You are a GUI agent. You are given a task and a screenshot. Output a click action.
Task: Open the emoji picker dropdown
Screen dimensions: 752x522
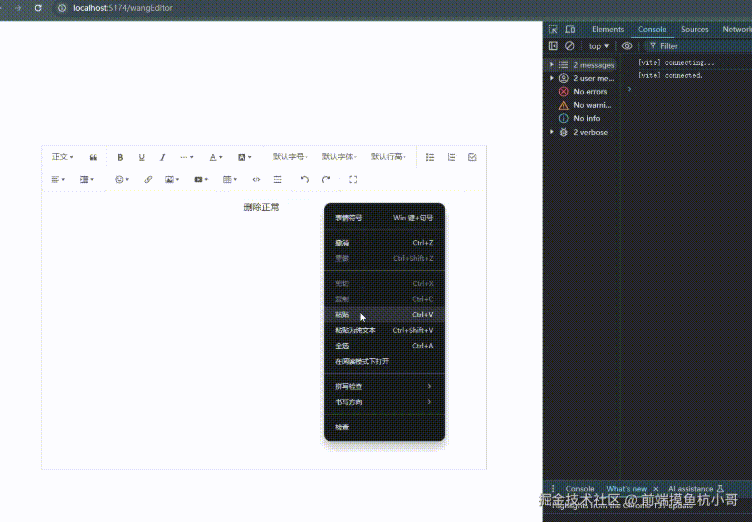(122, 179)
